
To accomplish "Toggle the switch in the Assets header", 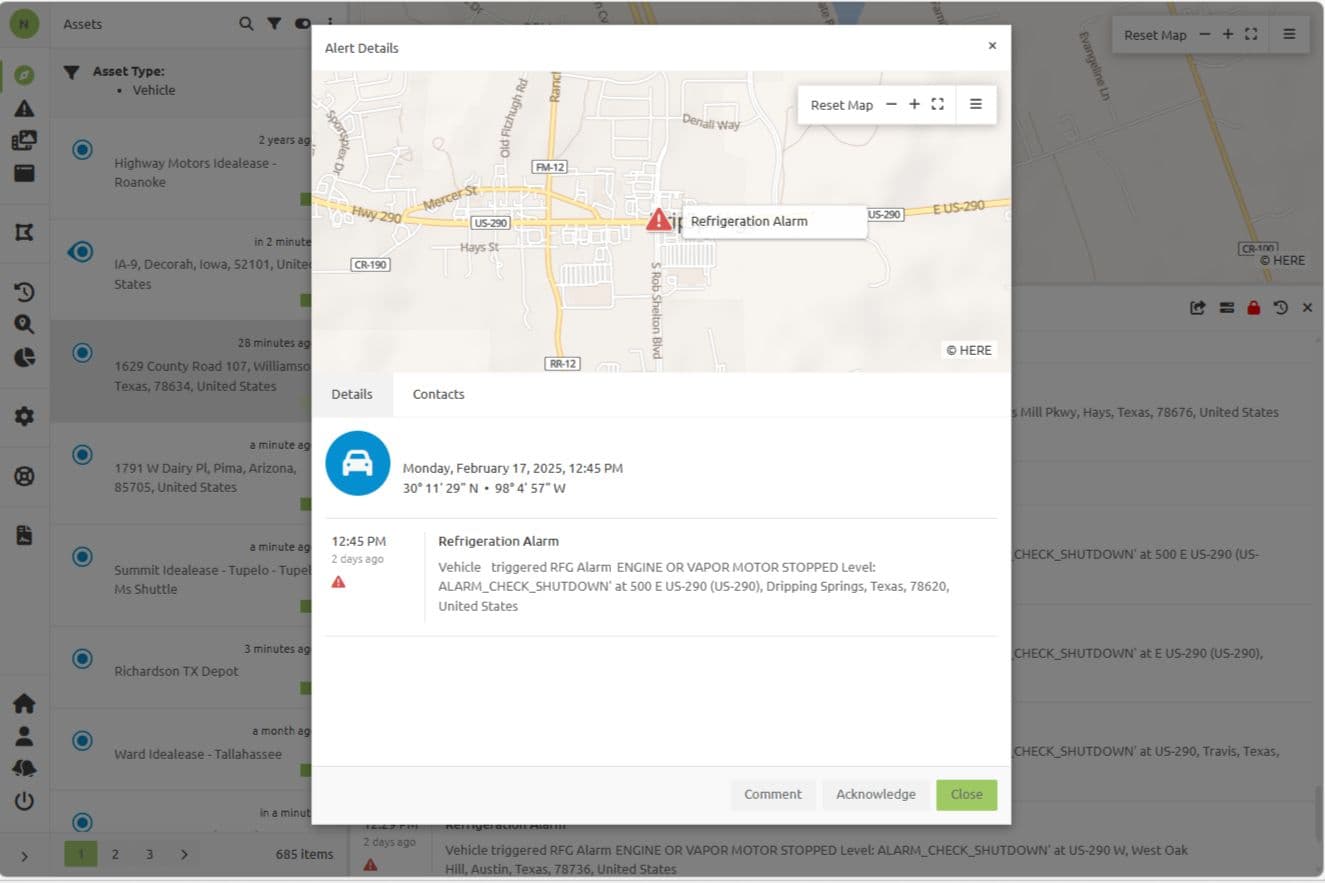I will coord(302,24).
